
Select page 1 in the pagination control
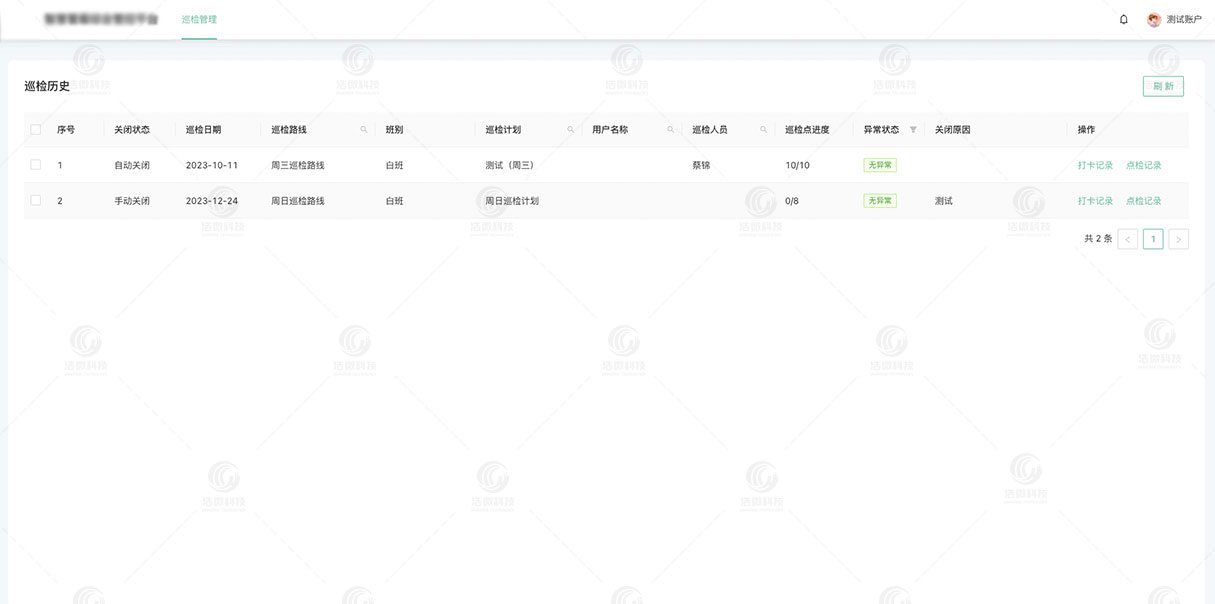1153,238
